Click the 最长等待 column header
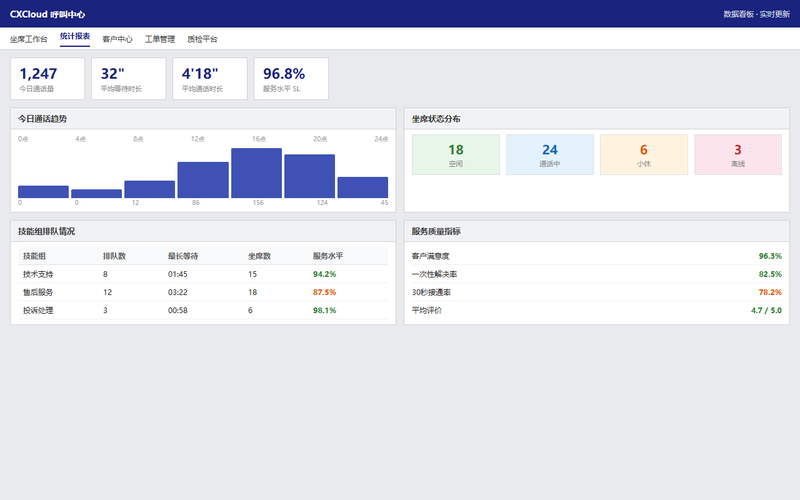800x500 pixels. 183,256
